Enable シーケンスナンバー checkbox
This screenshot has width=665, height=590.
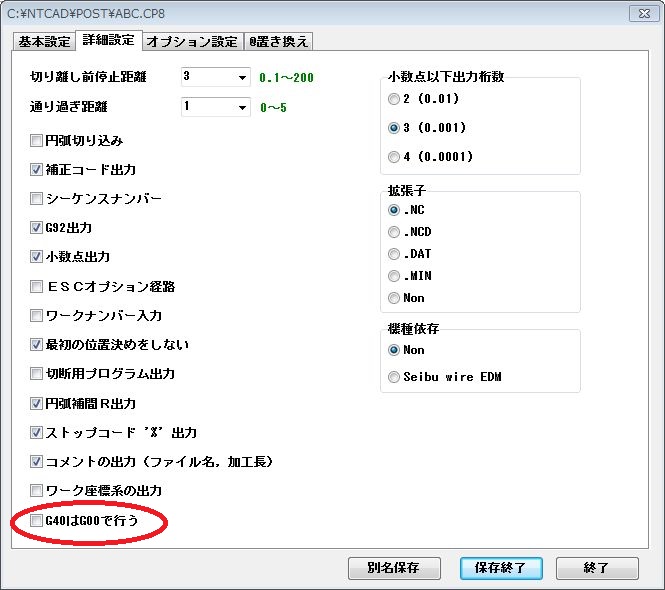point(36,199)
